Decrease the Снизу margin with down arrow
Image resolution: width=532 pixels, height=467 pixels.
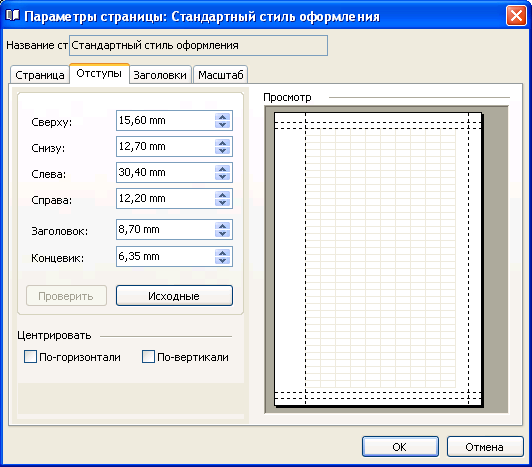(x=223, y=150)
